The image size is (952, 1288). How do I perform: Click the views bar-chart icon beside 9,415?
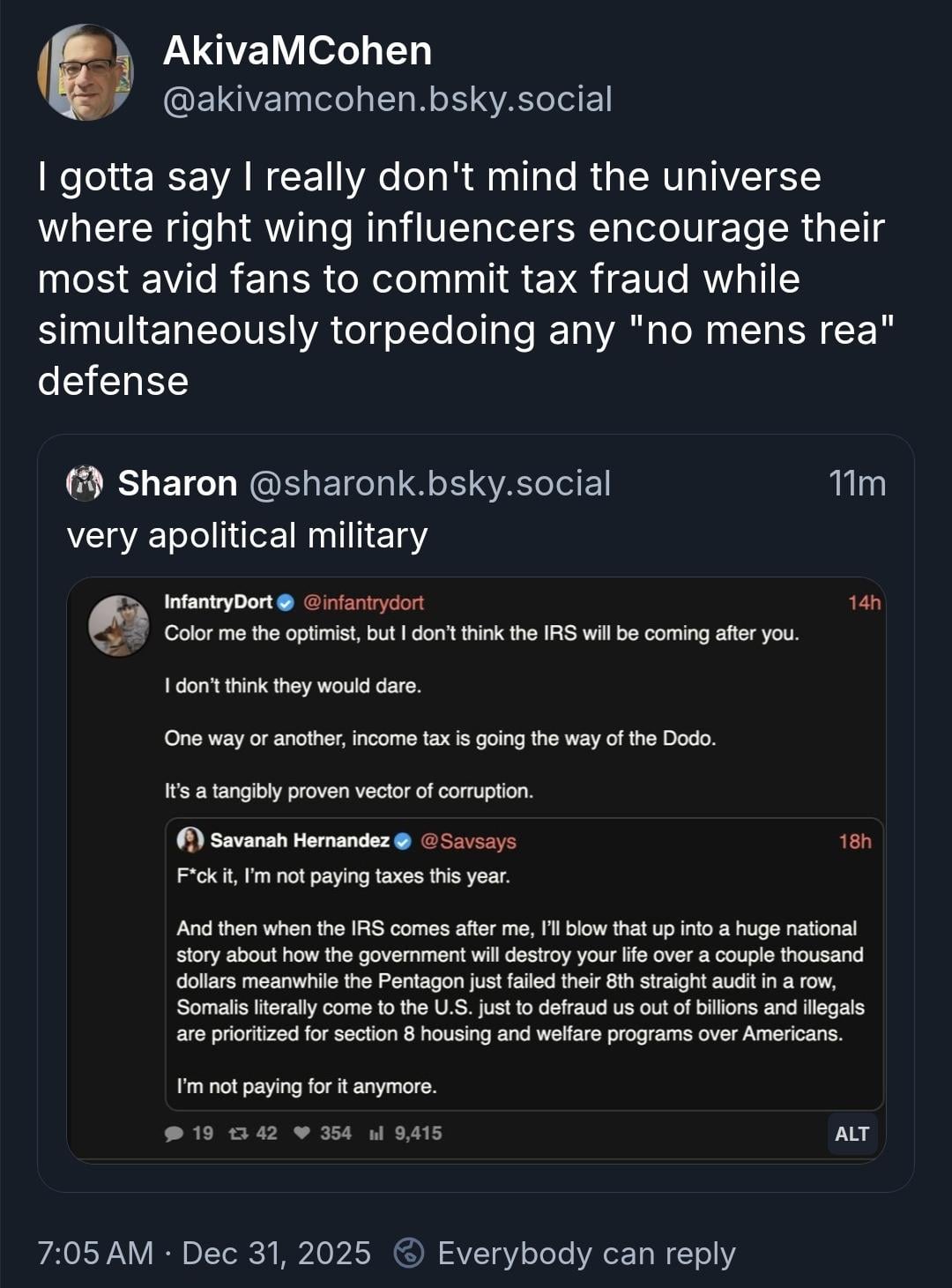(376, 1134)
